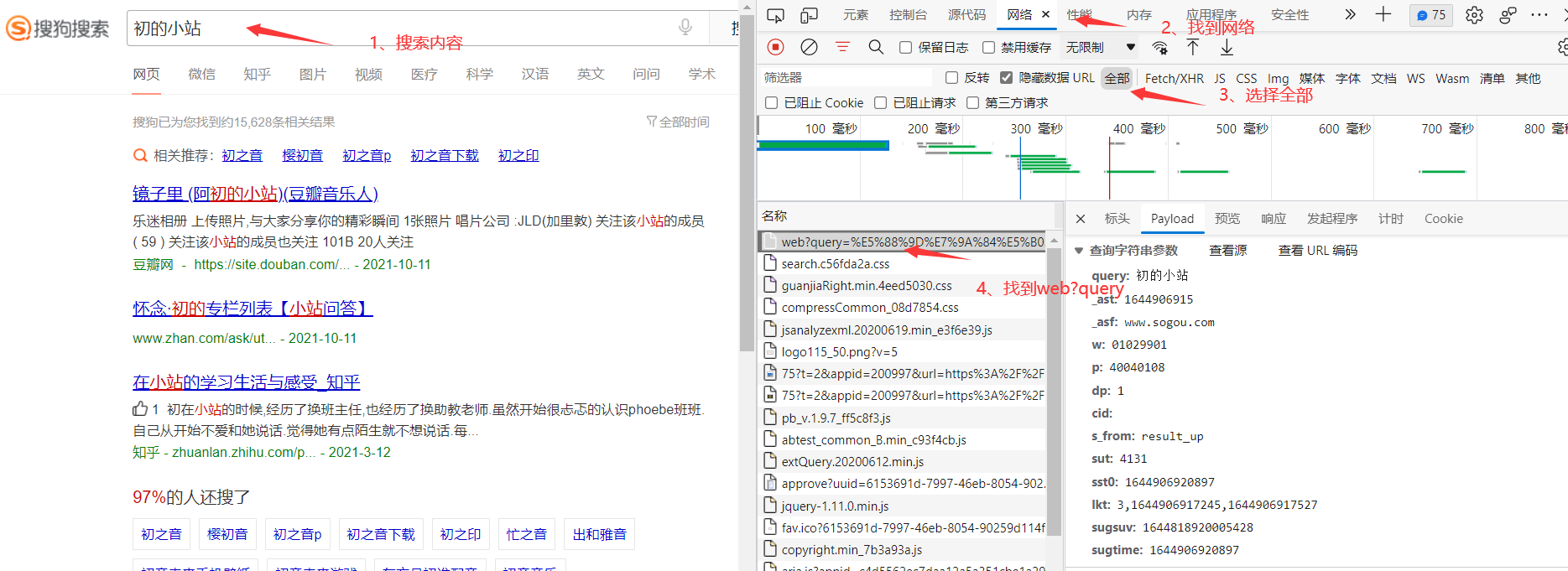
Task: Click the thumbs-up icon in Zhihu result
Action: tap(140, 409)
